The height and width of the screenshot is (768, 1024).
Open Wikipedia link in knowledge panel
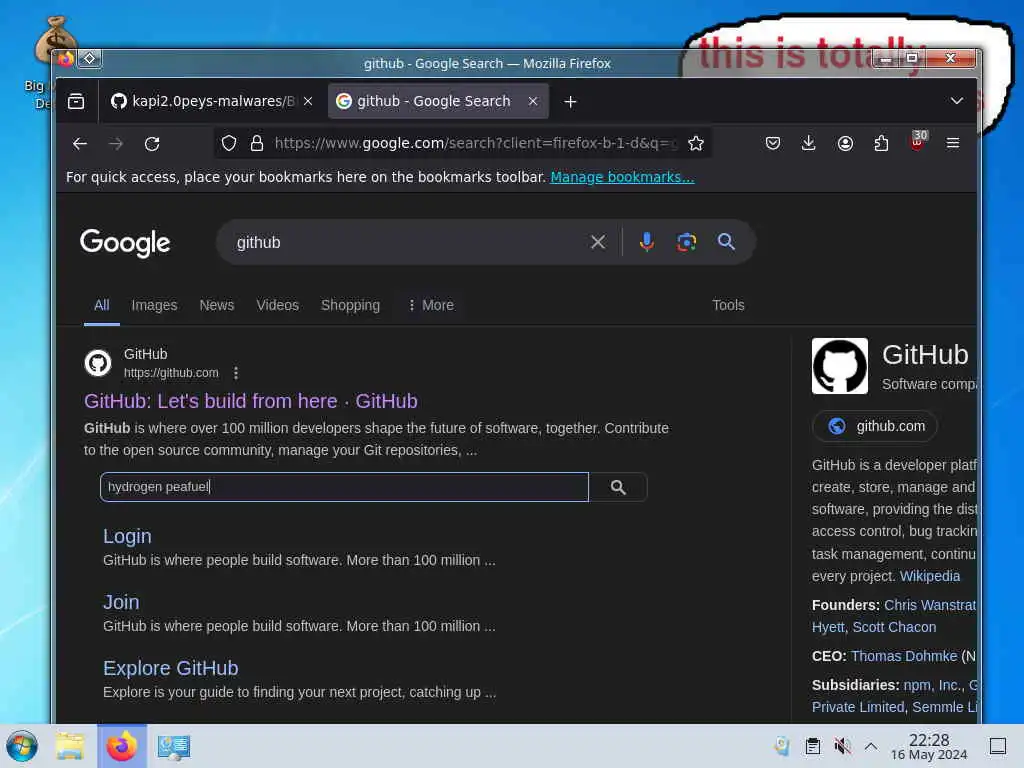(x=929, y=576)
